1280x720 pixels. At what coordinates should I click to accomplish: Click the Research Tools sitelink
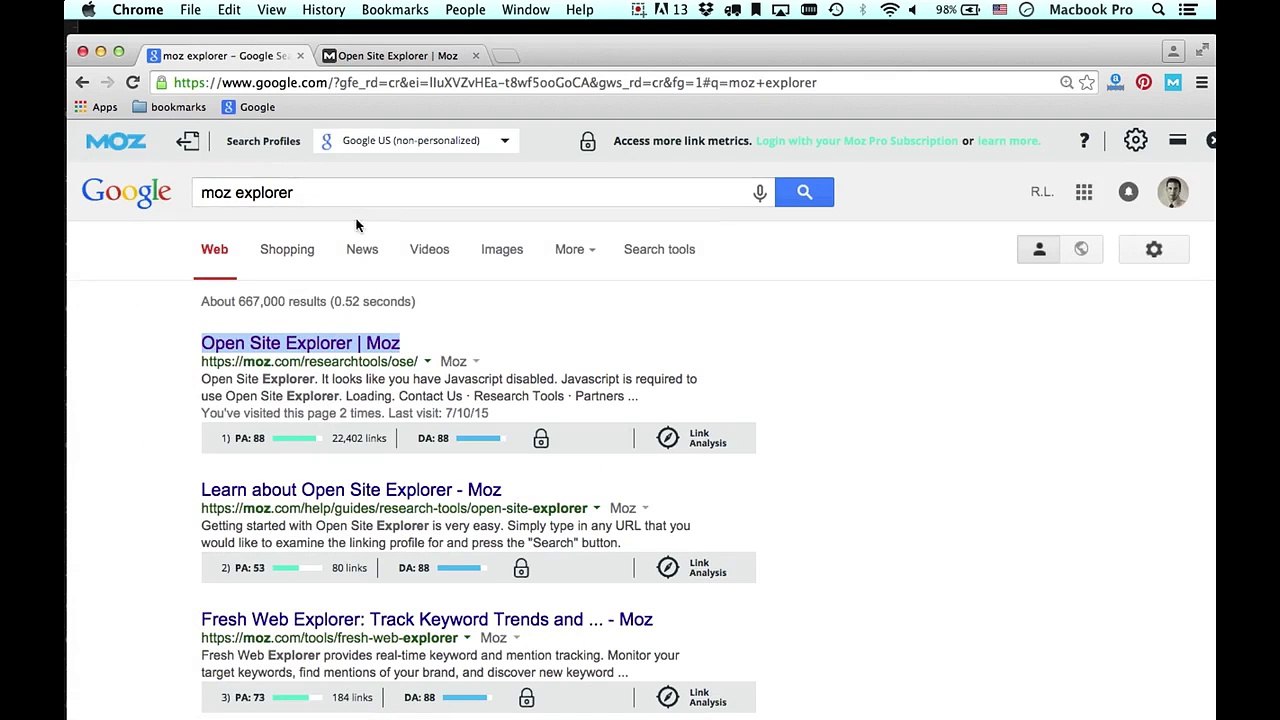[x=519, y=396]
